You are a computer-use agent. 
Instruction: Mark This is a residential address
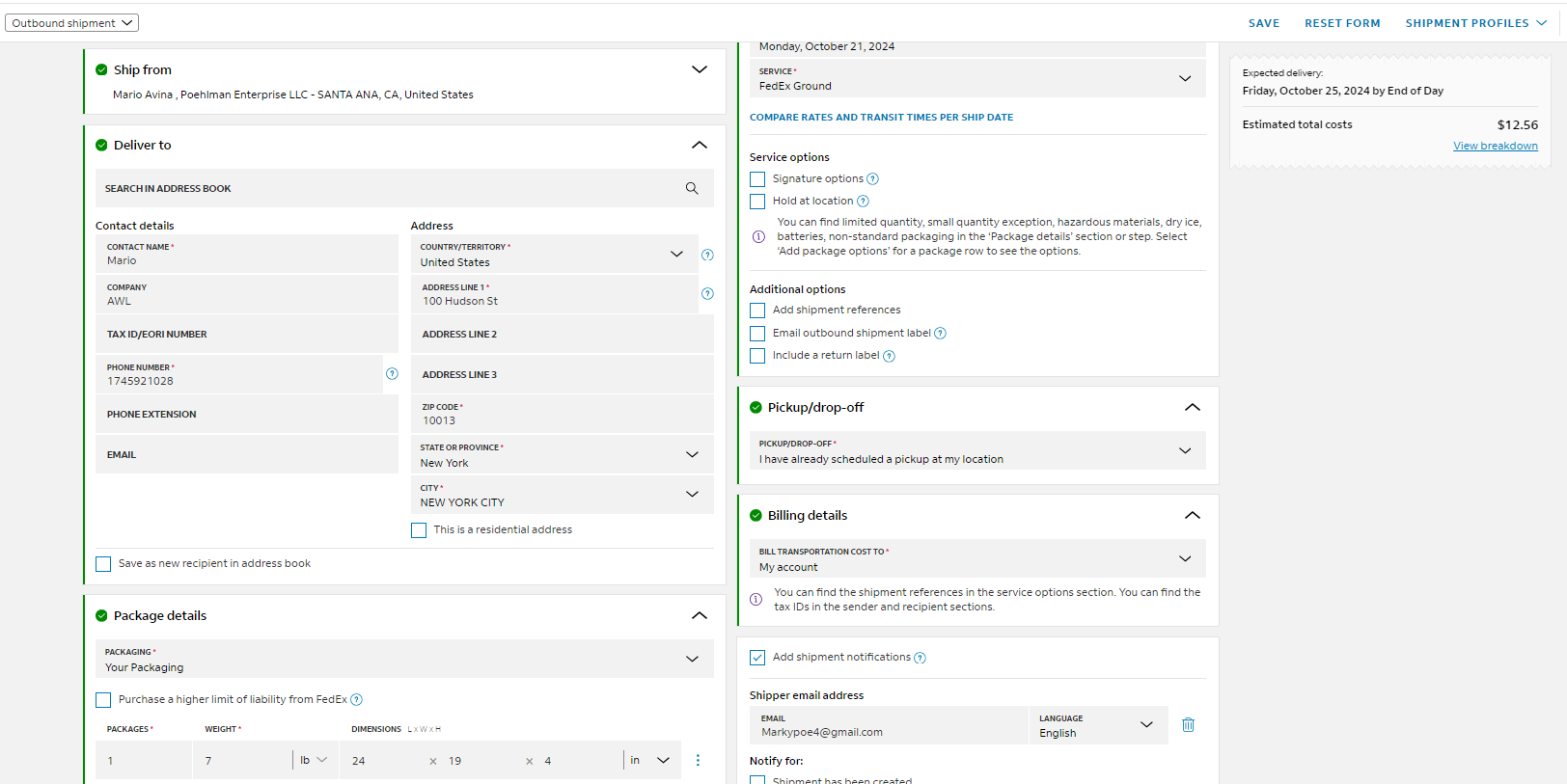[419, 530]
